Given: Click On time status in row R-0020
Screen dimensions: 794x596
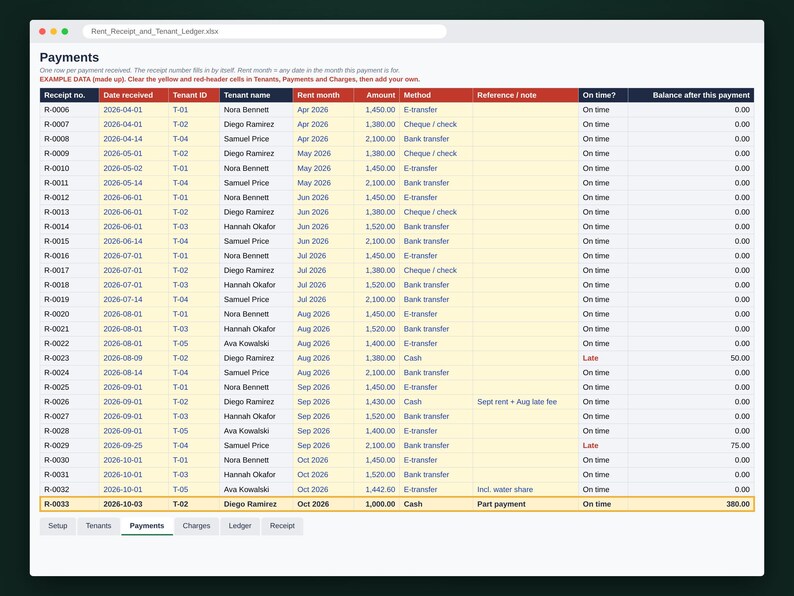Looking at the screenshot, I should point(603,314).
